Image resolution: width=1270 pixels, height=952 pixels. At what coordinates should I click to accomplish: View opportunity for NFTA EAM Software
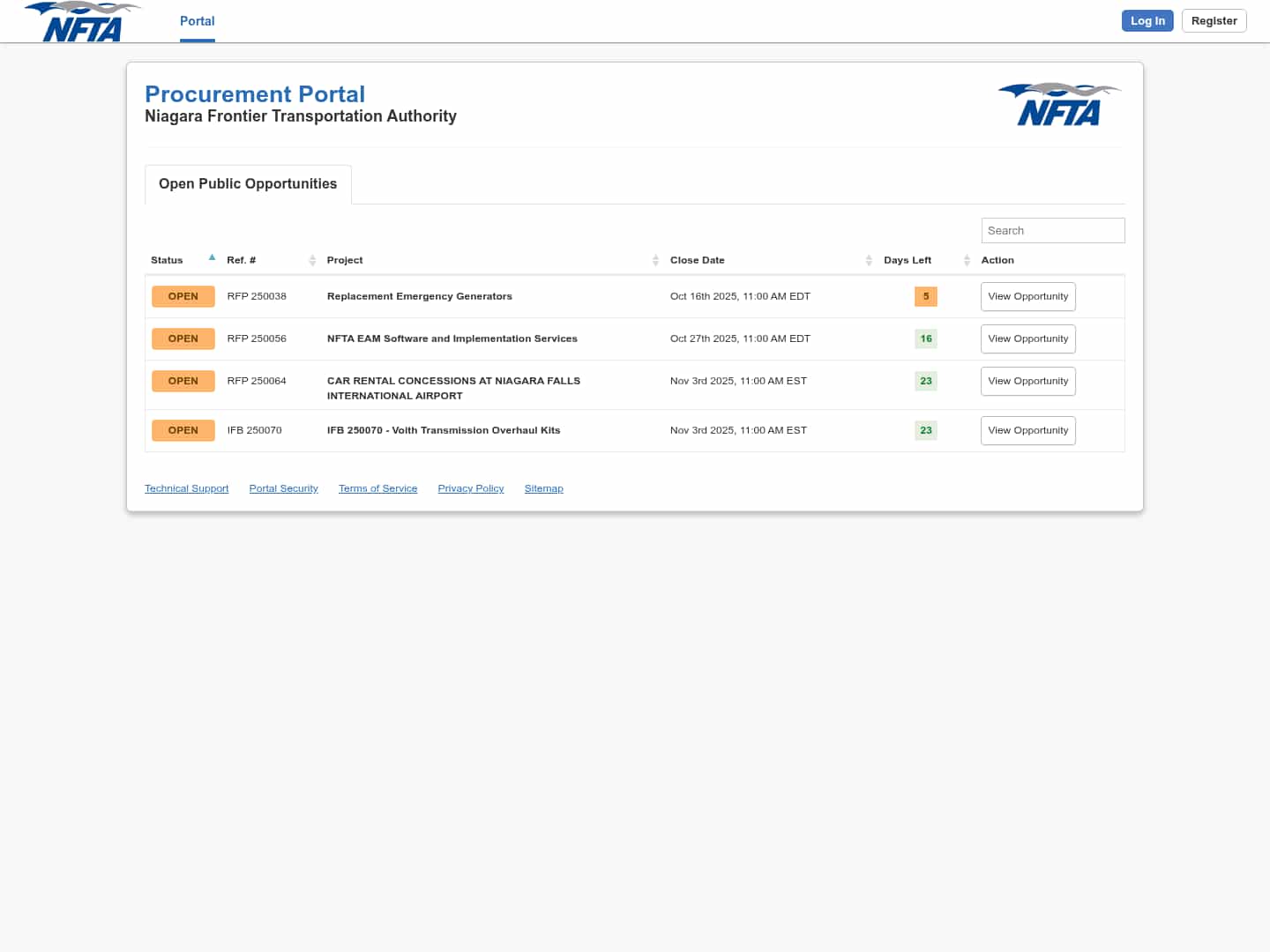(1027, 339)
